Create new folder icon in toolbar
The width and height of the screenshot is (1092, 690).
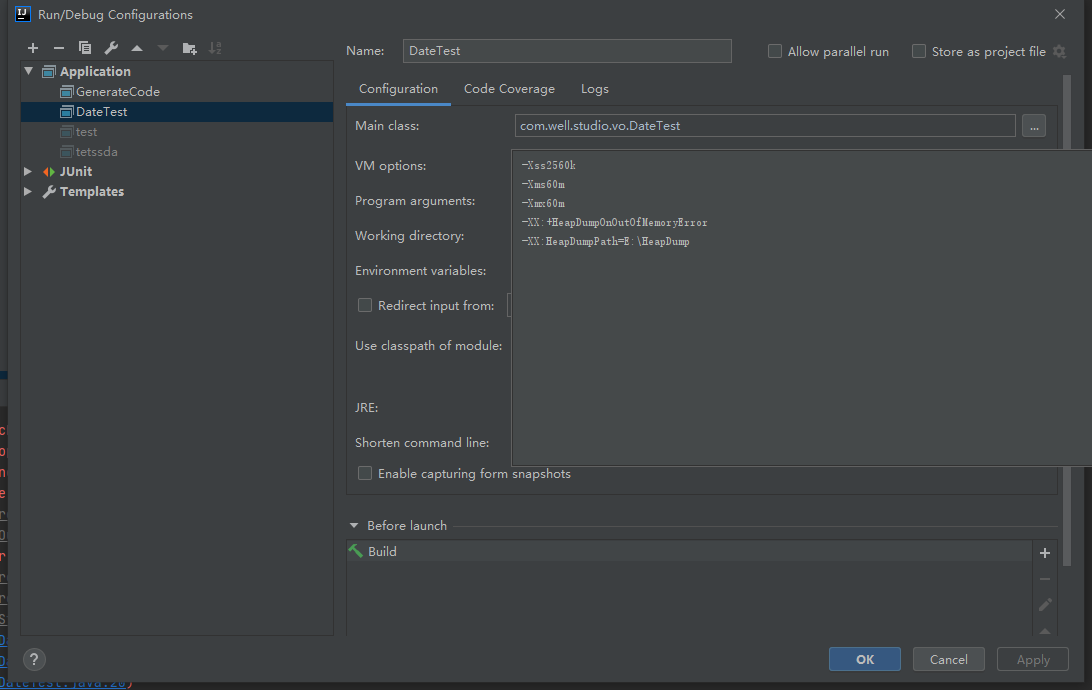coord(189,48)
